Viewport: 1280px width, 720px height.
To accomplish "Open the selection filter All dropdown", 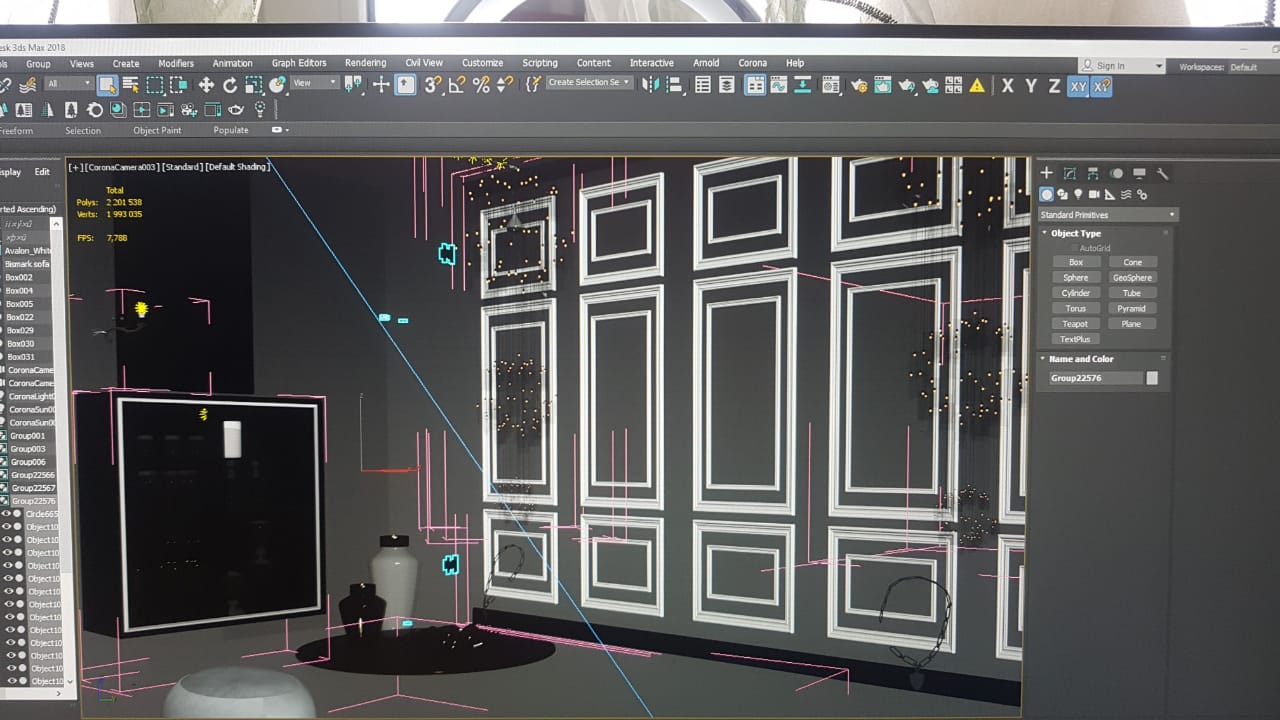I will tap(67, 83).
